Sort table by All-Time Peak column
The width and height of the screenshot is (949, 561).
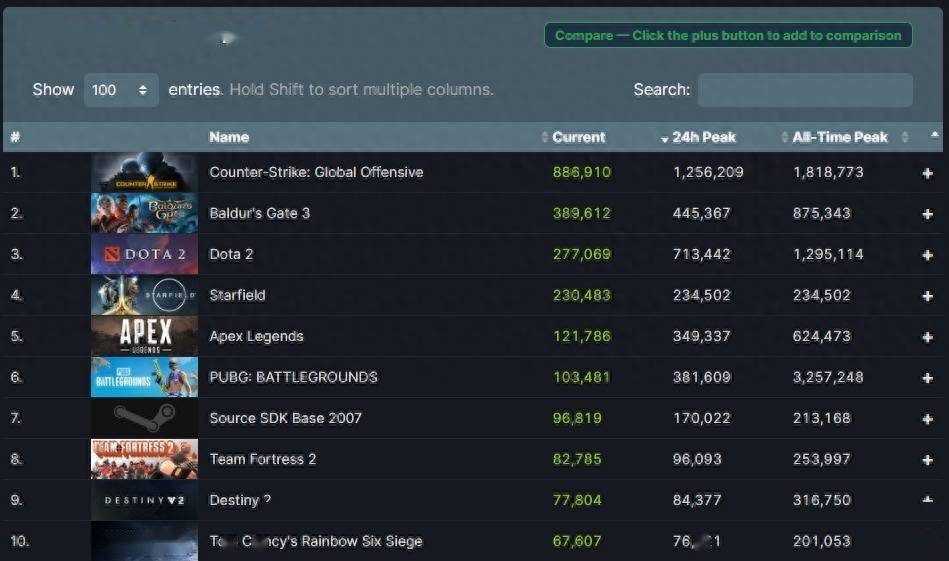[x=840, y=137]
